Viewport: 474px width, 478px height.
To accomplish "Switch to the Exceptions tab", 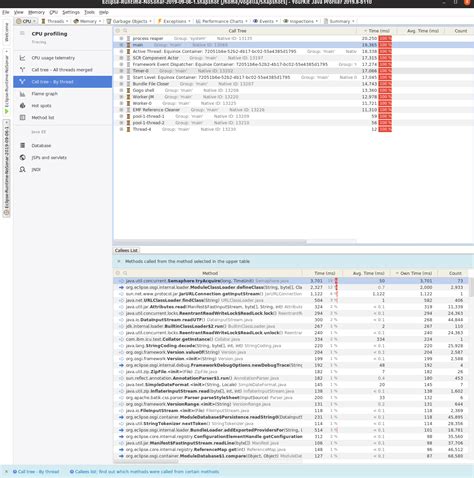I will tap(174, 21).
